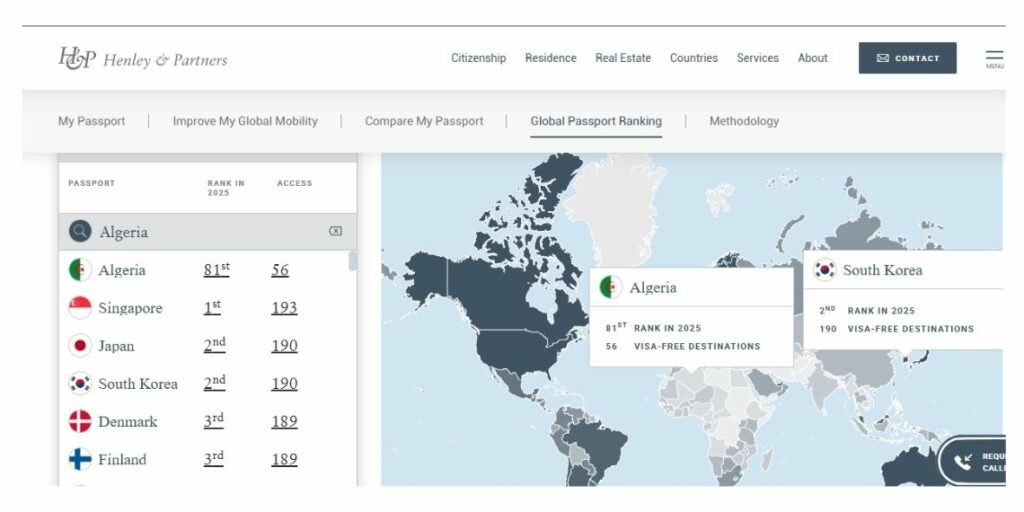1024x512 pixels.
Task: Select the Algeria name in the list row
Action: [122, 270]
